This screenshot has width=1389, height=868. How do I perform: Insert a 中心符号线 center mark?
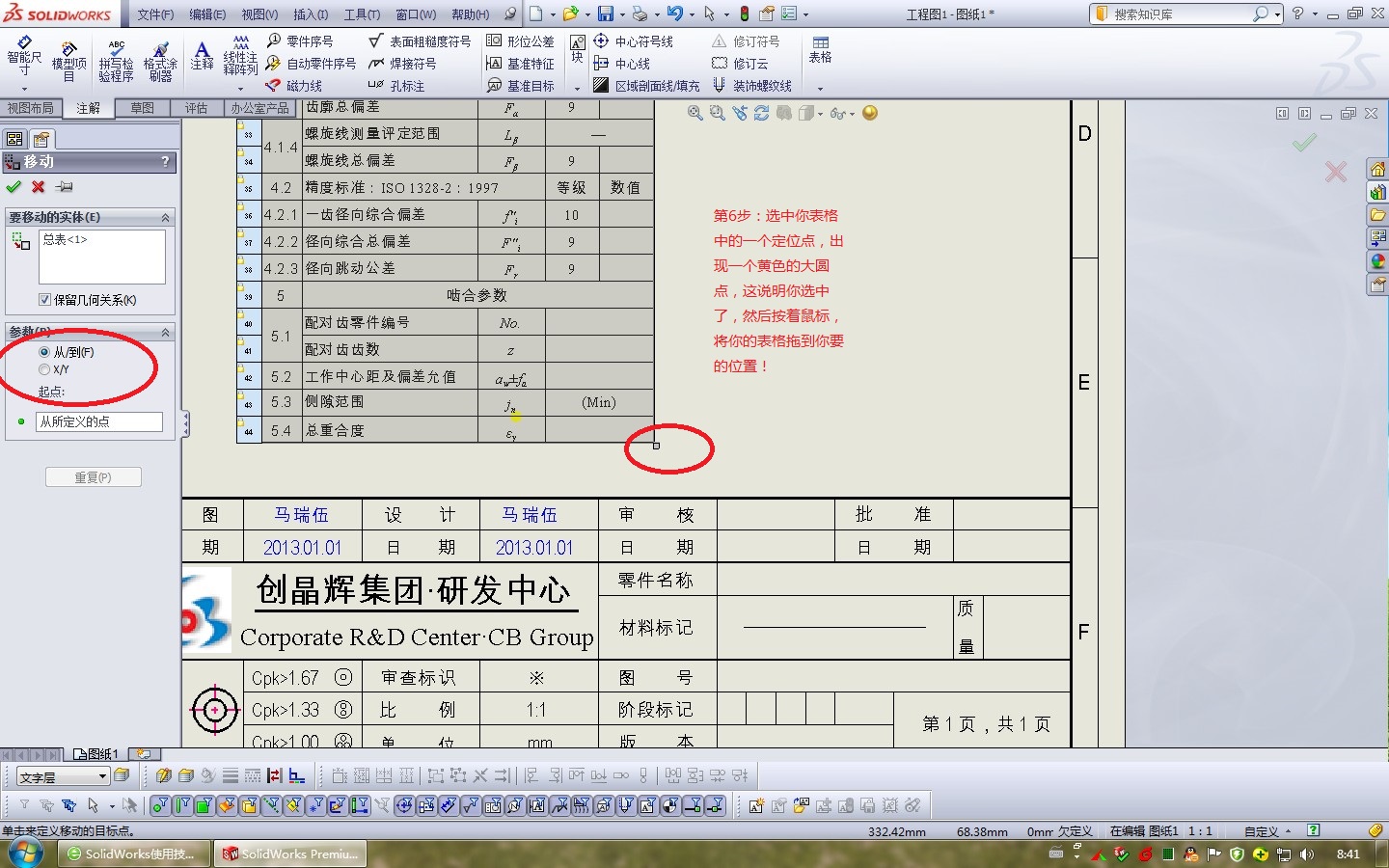coord(633,41)
